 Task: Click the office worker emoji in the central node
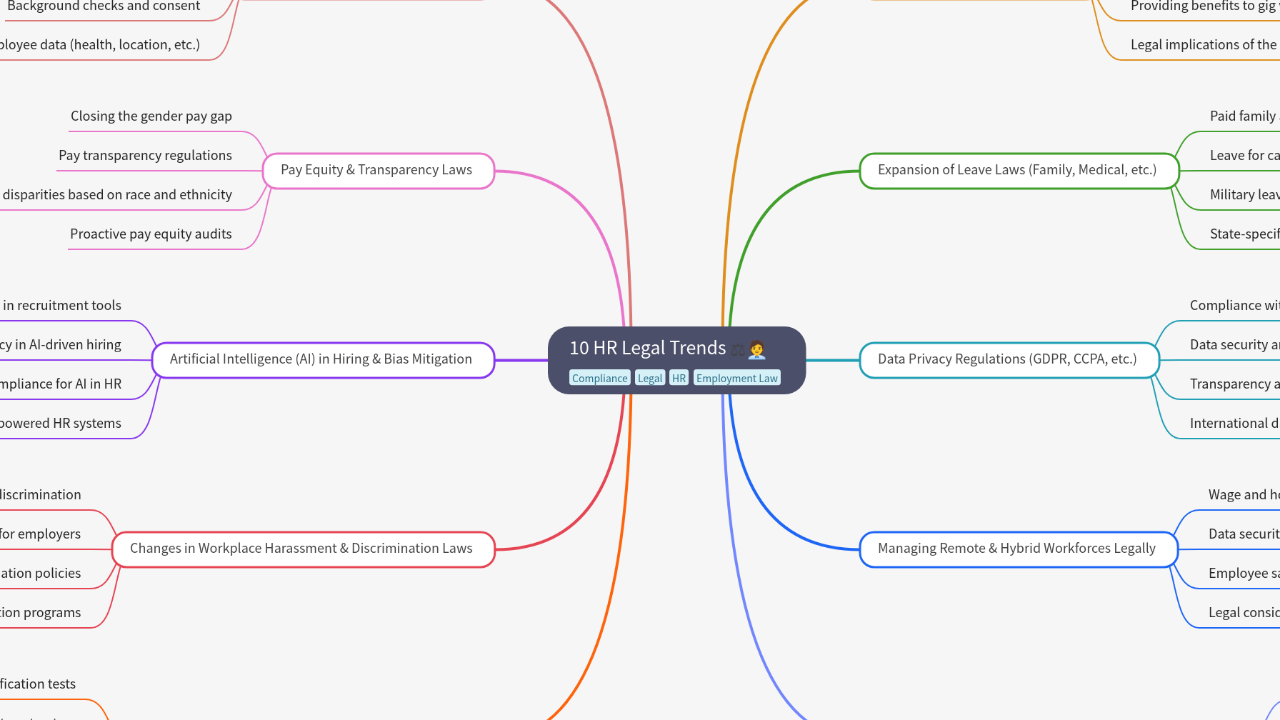(x=757, y=349)
